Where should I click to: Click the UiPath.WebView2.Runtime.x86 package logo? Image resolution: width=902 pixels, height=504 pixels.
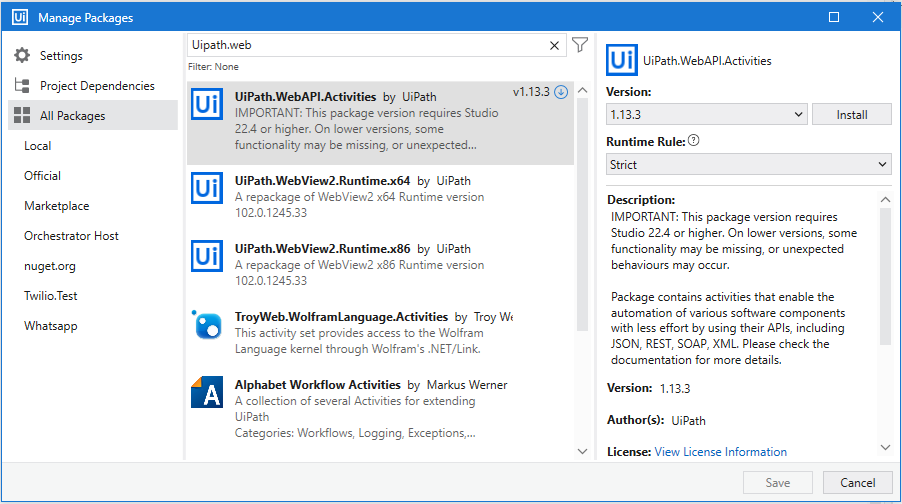207,256
